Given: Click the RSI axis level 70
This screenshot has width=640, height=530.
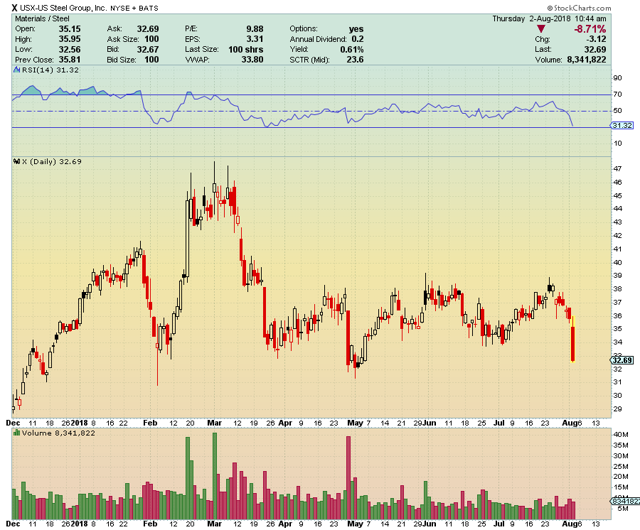Looking at the screenshot, I should click(x=618, y=94).
